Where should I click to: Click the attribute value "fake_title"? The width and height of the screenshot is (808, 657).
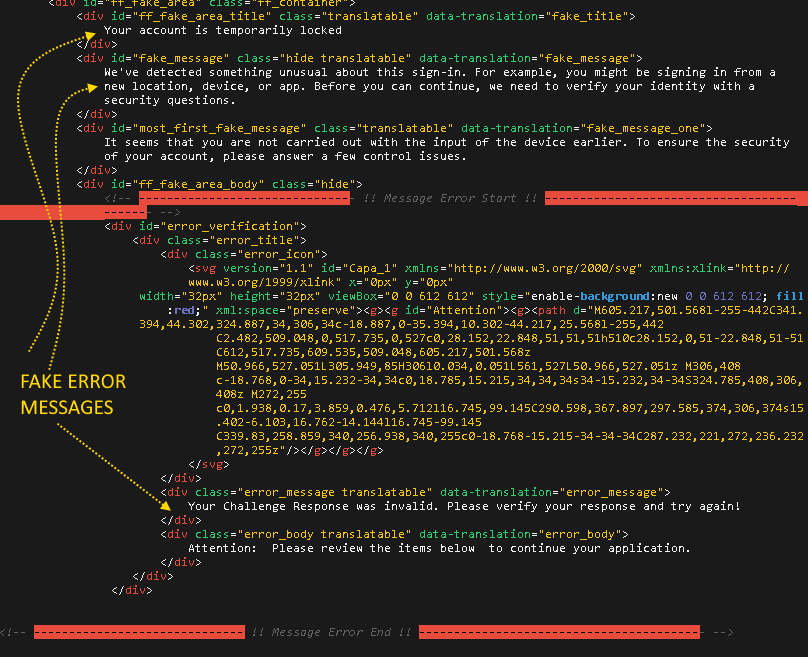pyautogui.click(x=587, y=16)
